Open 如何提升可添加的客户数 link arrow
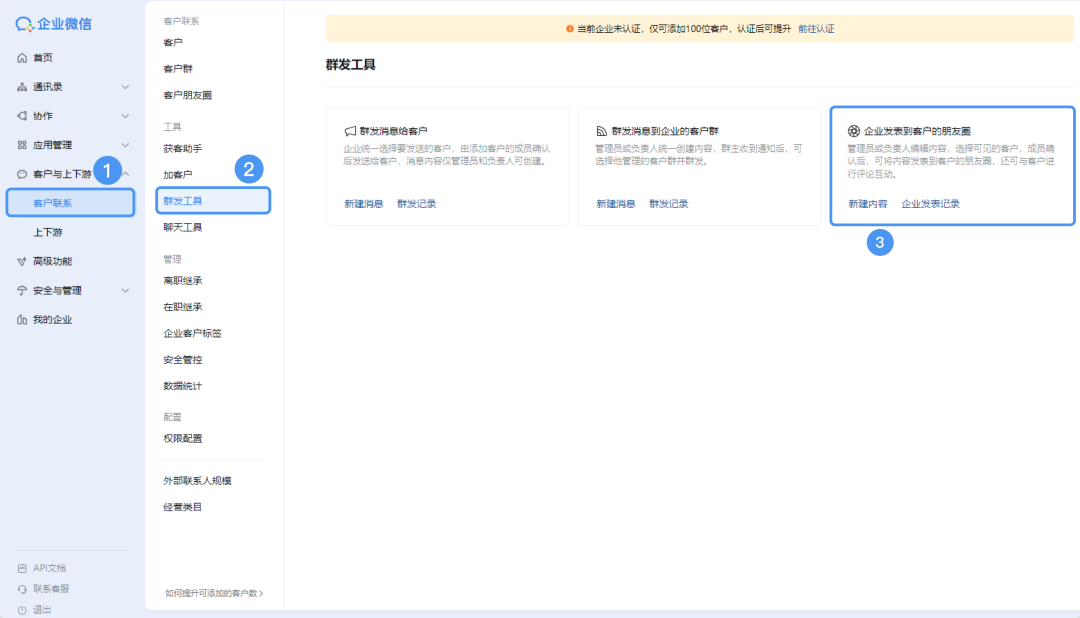 [x=261, y=593]
